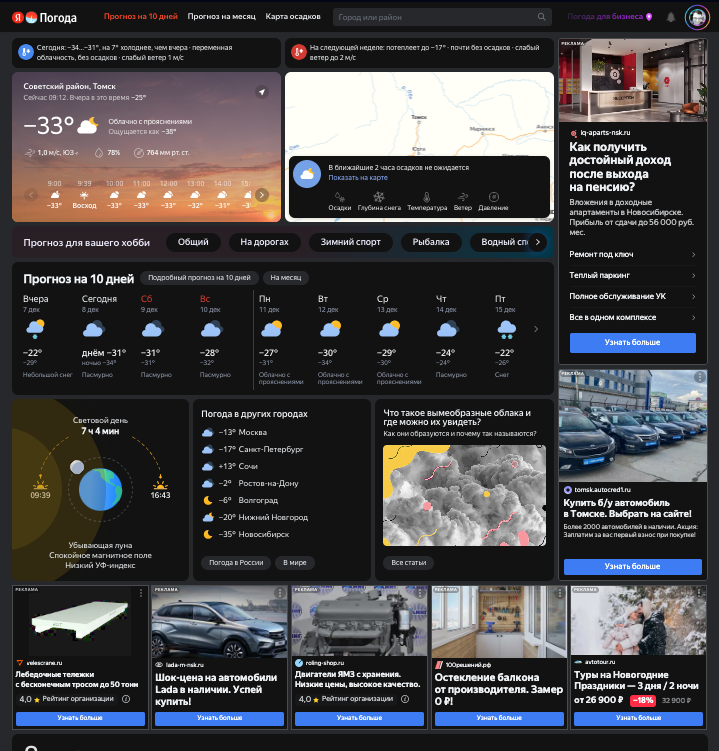The height and width of the screenshot is (751, 719).
Task: Open the mammatus clouds article image
Action: coord(463,495)
